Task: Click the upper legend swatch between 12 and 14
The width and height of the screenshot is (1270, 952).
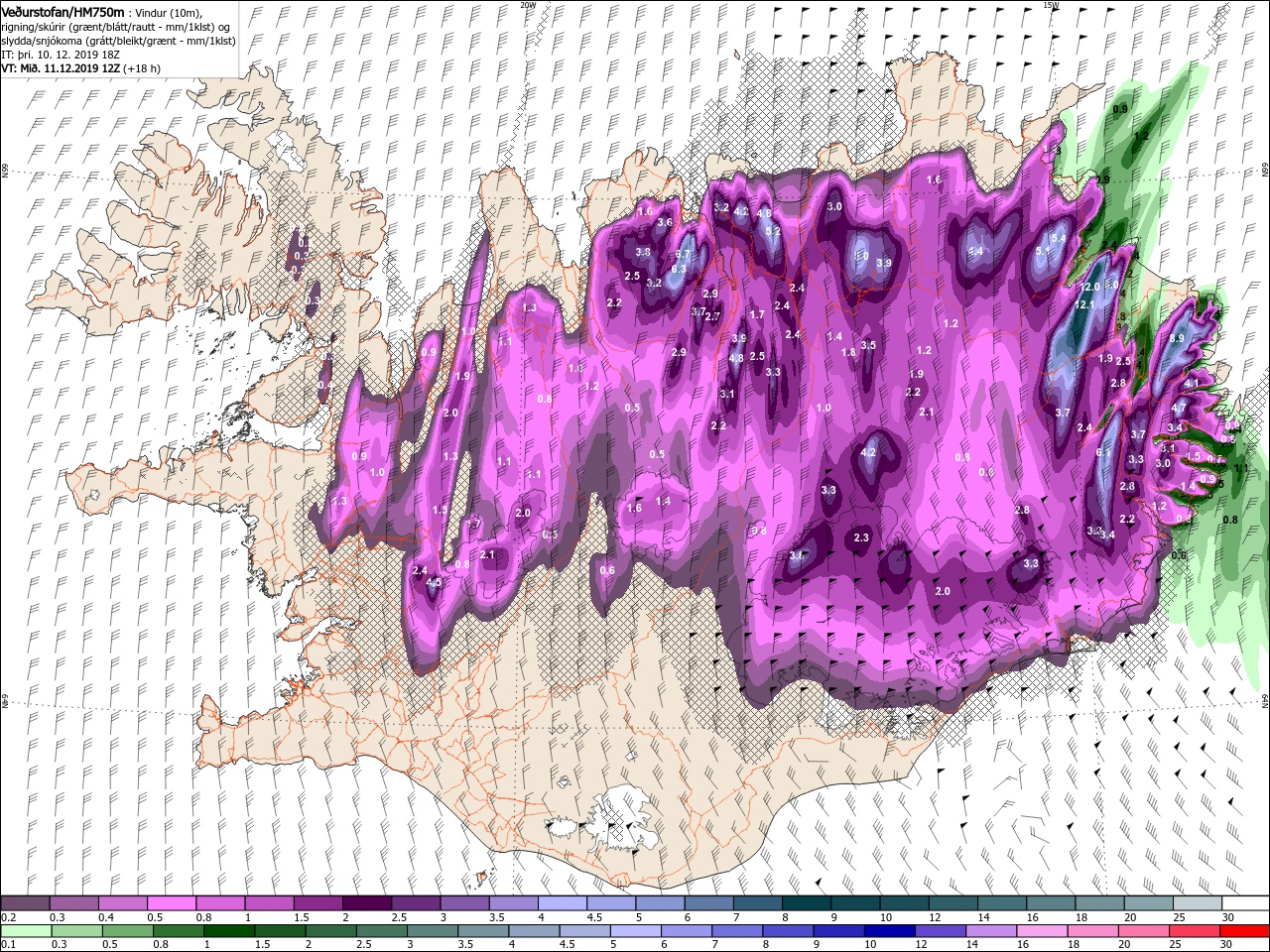Action: click(952, 903)
